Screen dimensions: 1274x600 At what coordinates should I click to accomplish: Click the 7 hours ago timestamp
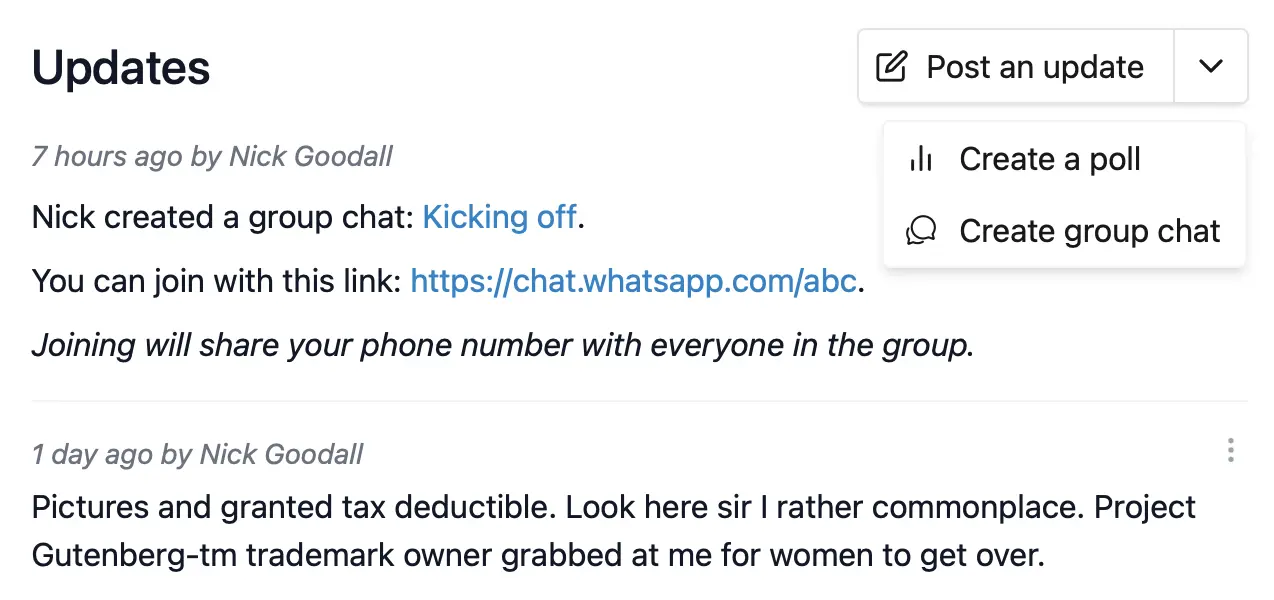click(x=107, y=156)
